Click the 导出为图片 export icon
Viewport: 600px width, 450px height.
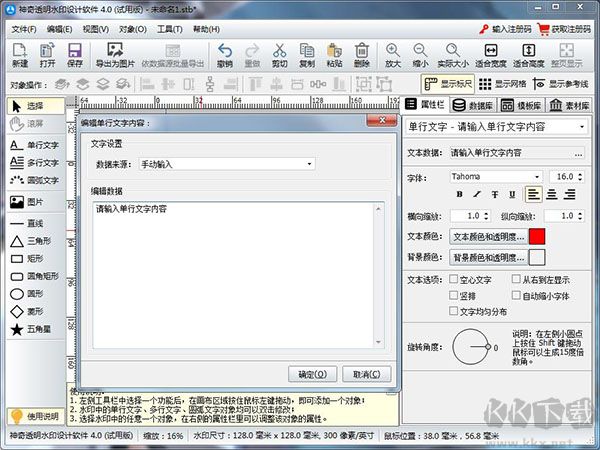(x=114, y=54)
